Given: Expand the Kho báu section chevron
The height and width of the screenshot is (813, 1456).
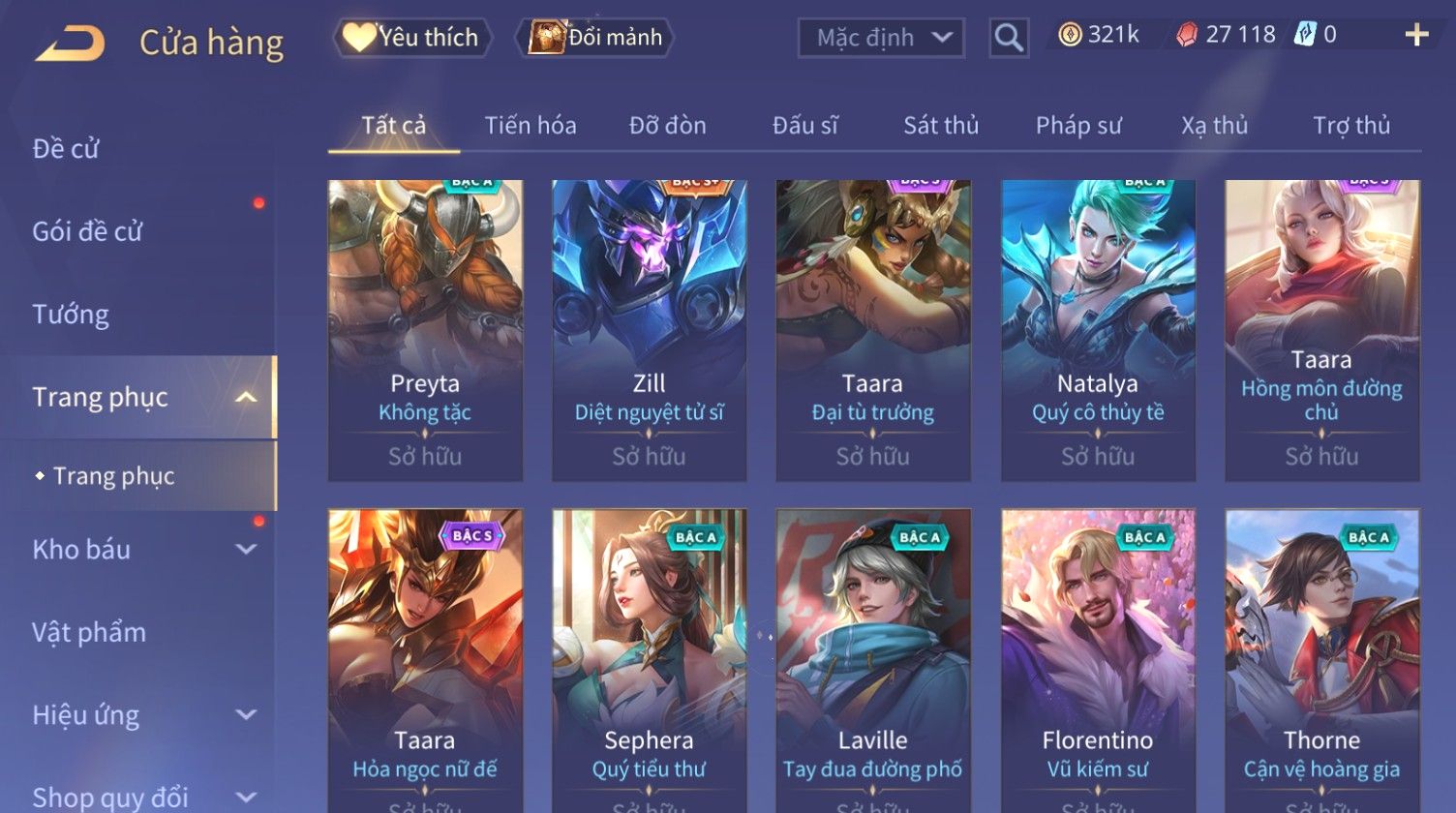Looking at the screenshot, I should pos(247,550).
